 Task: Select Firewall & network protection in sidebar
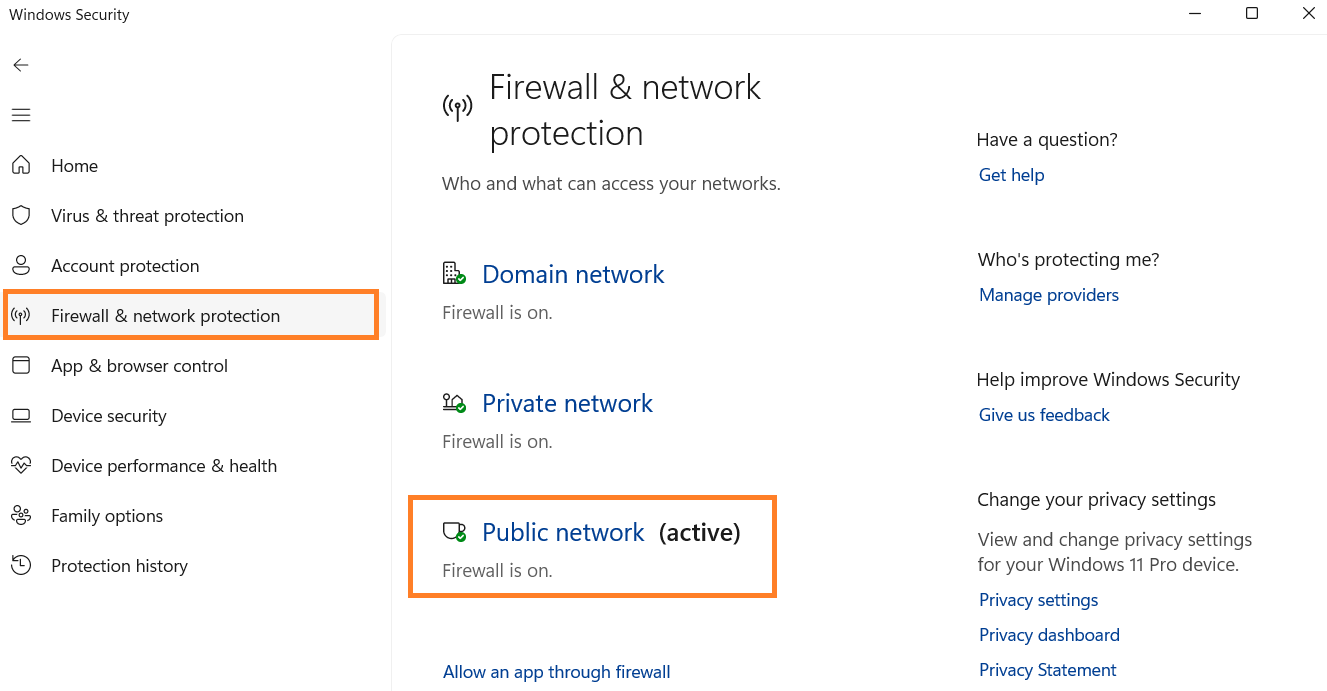(165, 316)
